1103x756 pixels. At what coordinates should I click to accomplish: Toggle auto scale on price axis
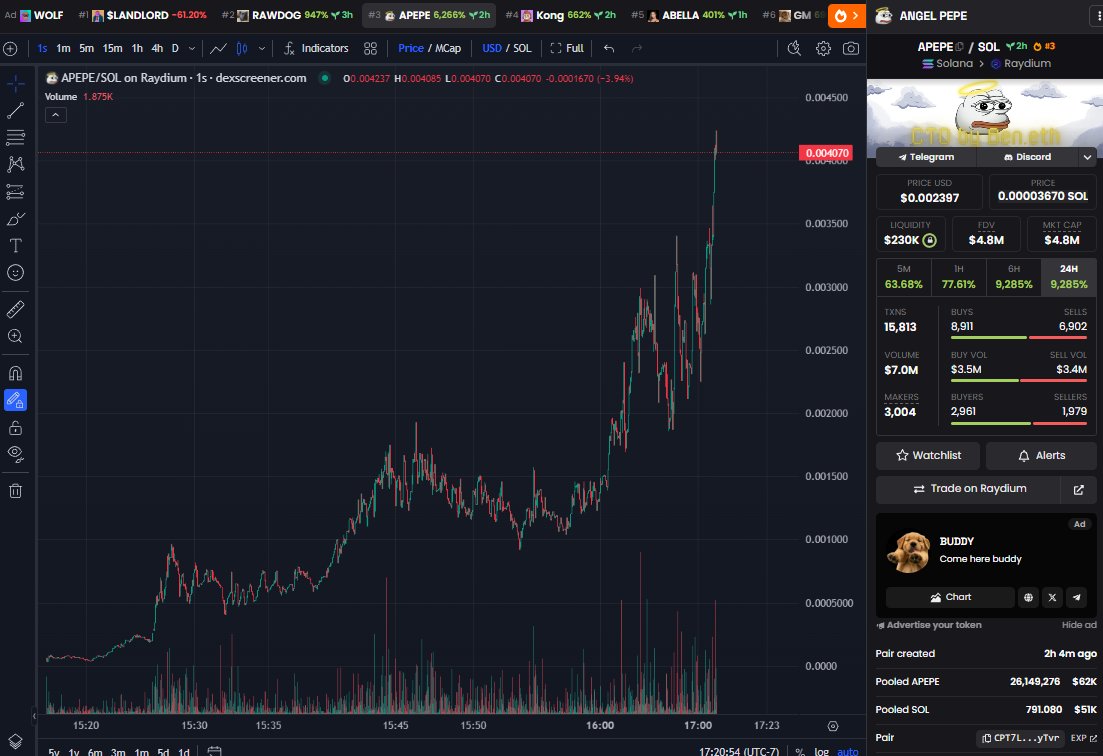click(x=848, y=751)
